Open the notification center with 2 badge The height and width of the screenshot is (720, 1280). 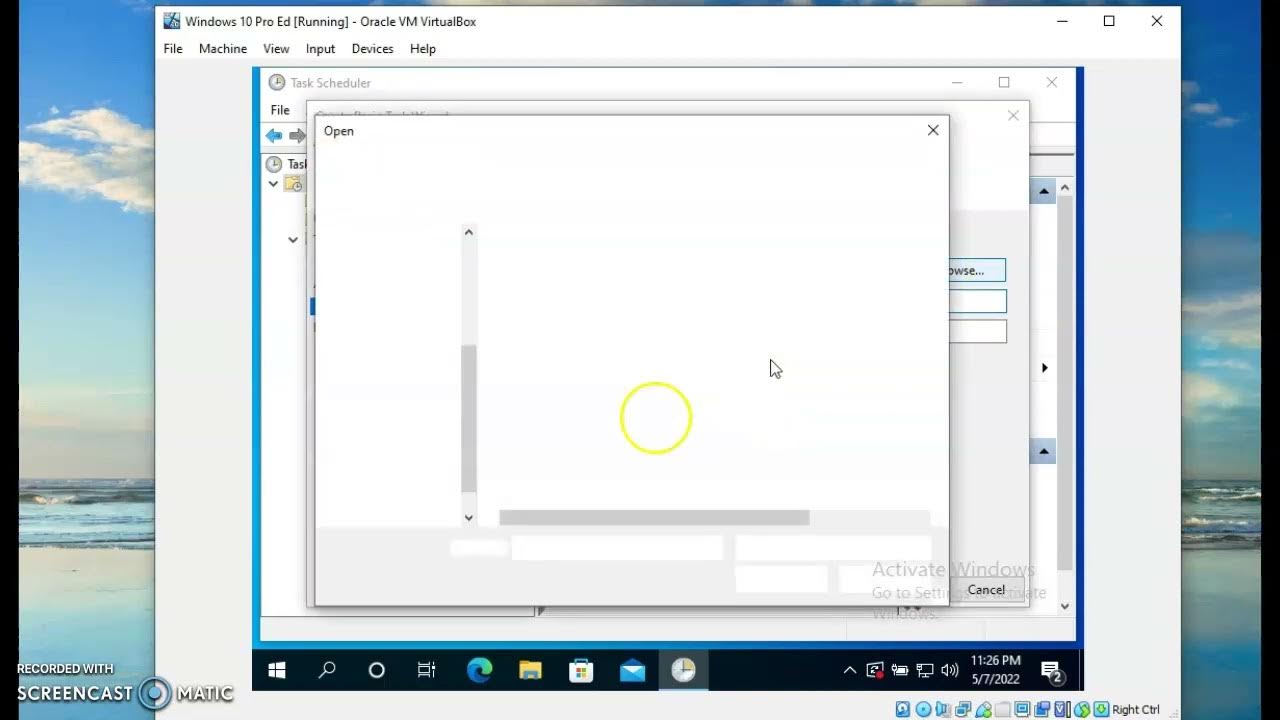pos(1051,671)
